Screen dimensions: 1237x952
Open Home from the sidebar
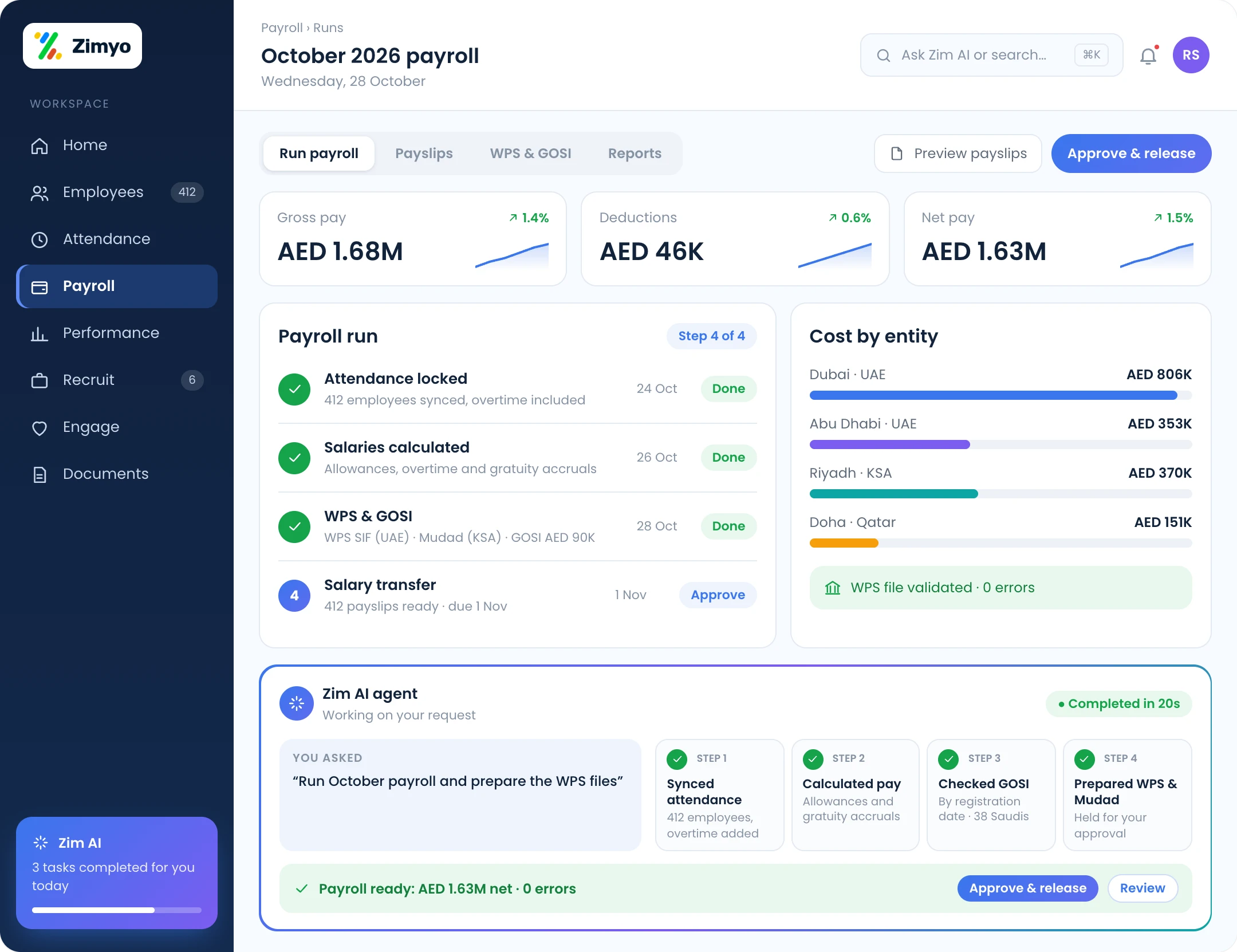click(x=117, y=145)
